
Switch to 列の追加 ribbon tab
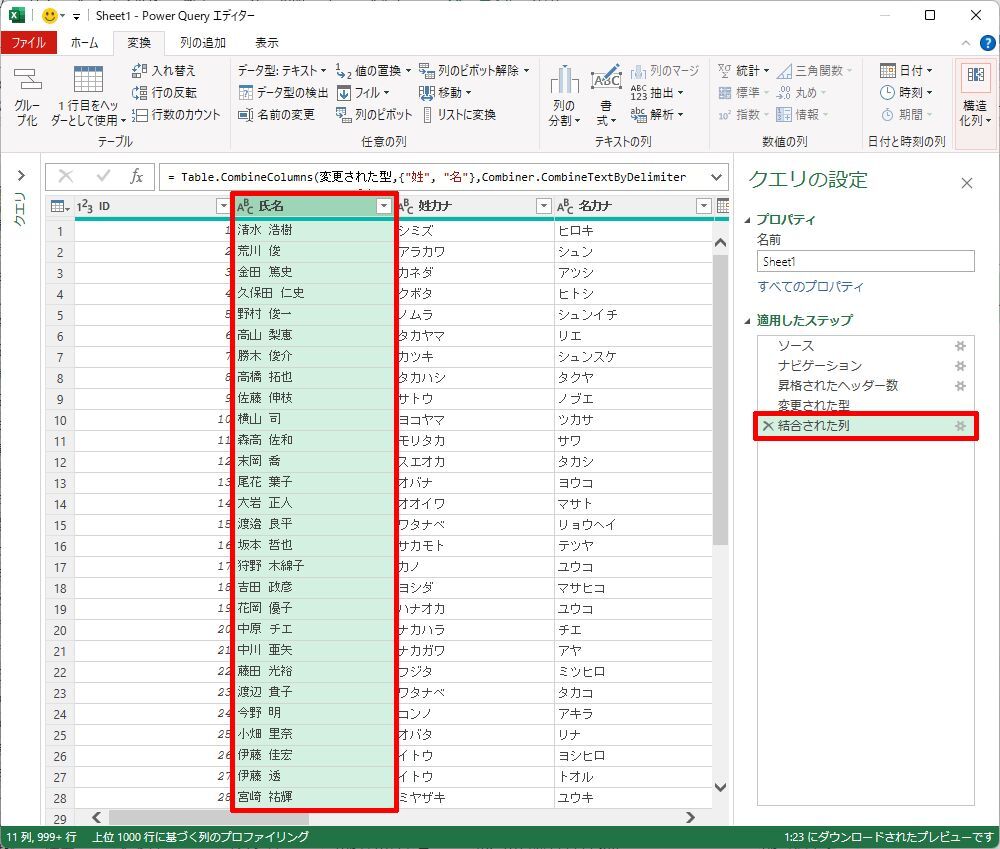point(203,43)
